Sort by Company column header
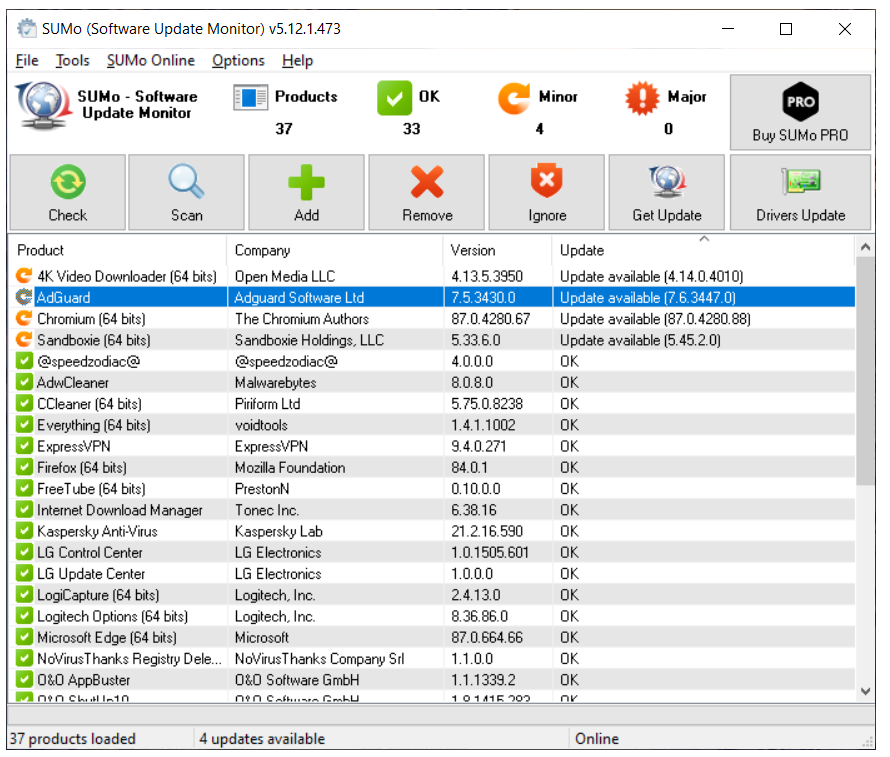The image size is (890, 757). tap(335, 250)
